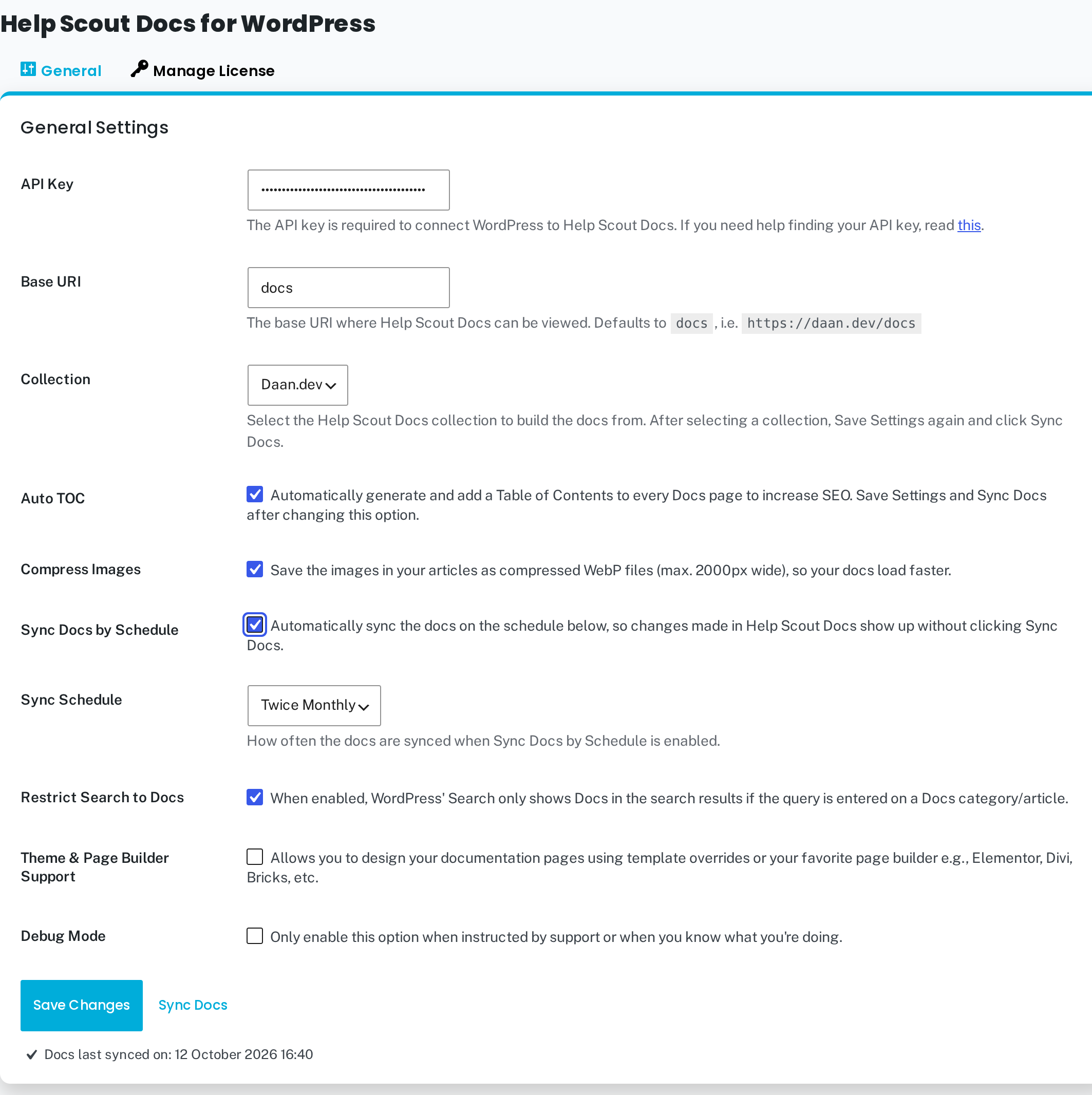Image resolution: width=1092 pixels, height=1095 pixels.
Task: Click the 'docs' default code snippet
Action: (x=692, y=323)
